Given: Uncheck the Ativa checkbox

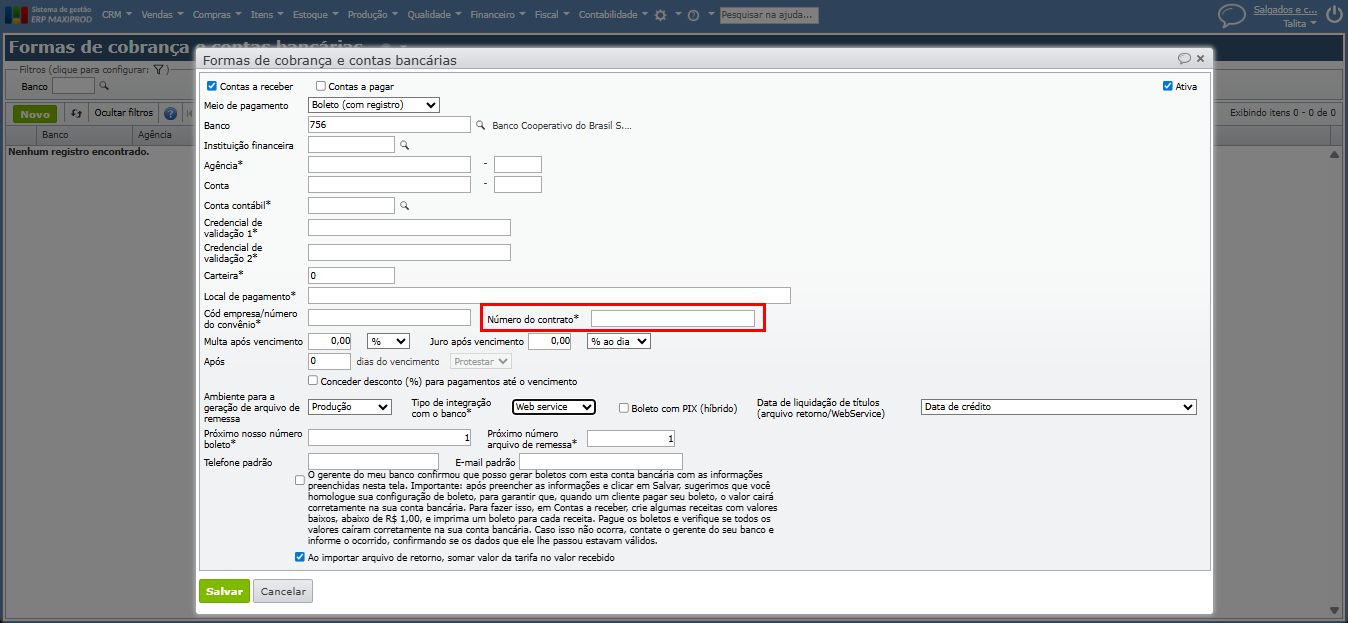Looking at the screenshot, I should point(1168,86).
